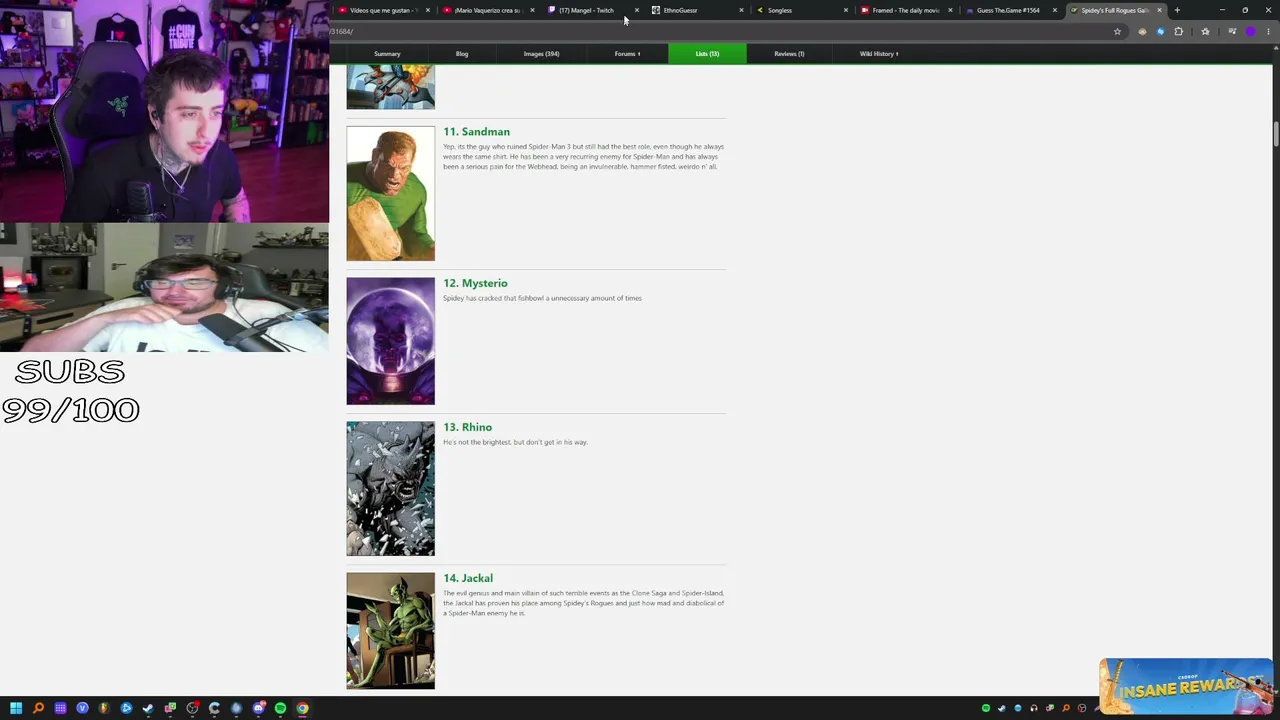
Task: Open the Summary section of the wiki
Action: click(387, 54)
